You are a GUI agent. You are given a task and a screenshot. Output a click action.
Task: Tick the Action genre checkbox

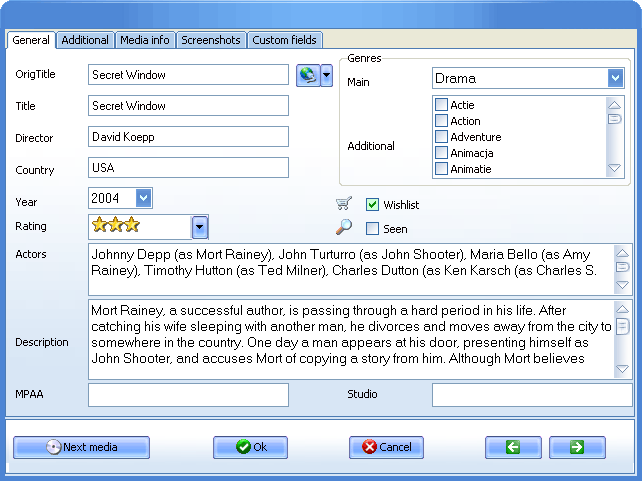pyautogui.click(x=441, y=121)
